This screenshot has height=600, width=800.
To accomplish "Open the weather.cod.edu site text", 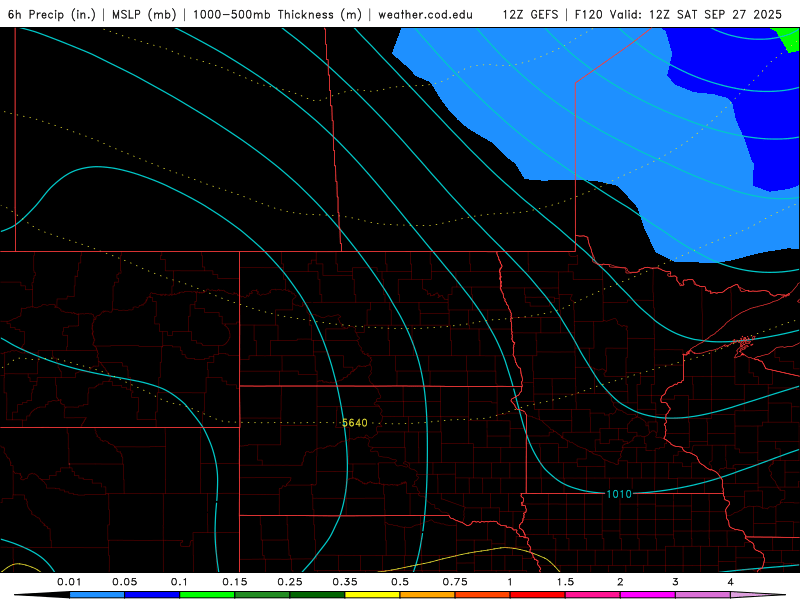I will pos(425,15).
